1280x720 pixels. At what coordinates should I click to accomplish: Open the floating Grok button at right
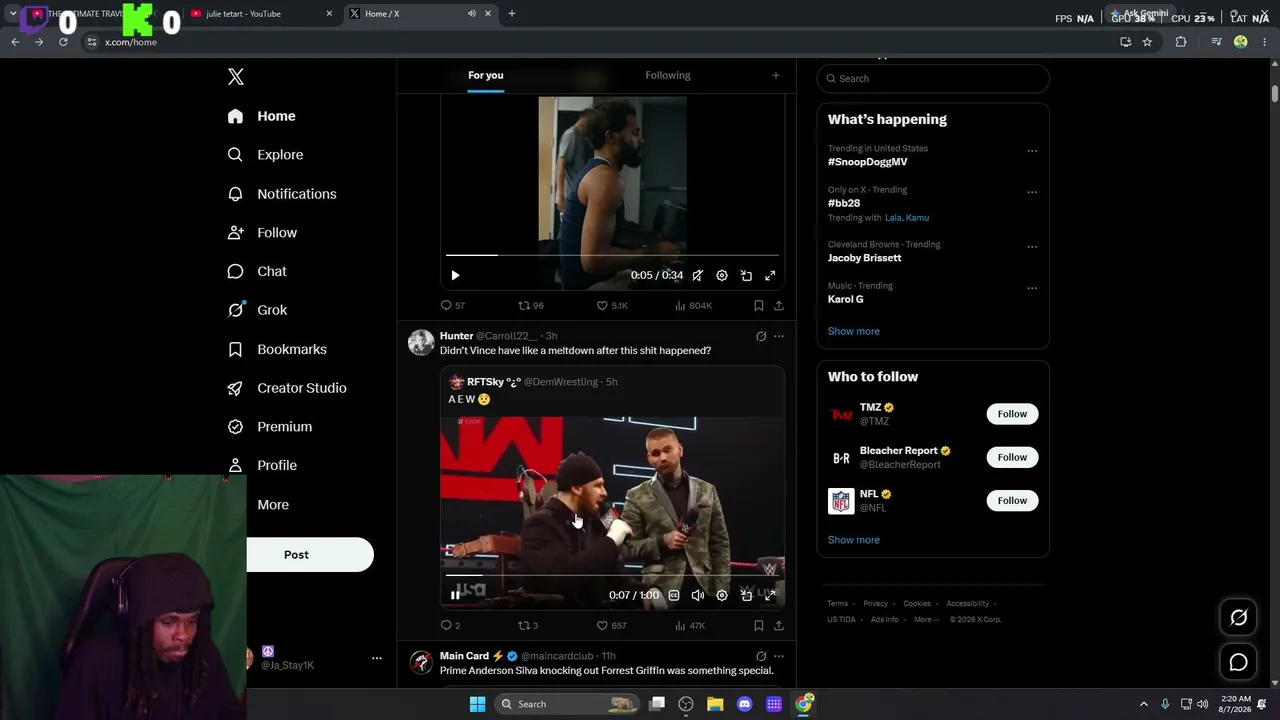tap(1238, 617)
